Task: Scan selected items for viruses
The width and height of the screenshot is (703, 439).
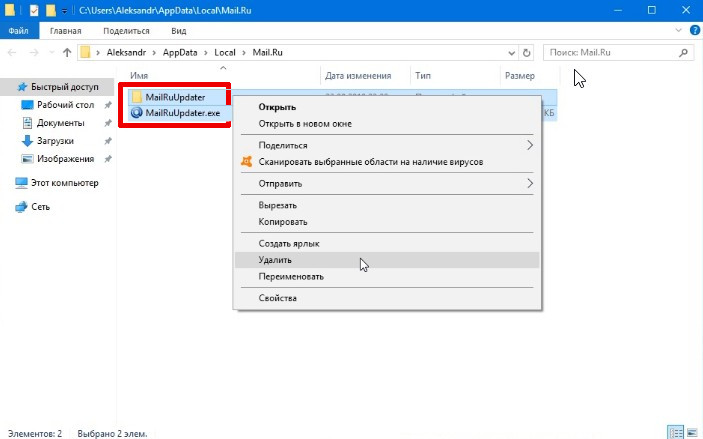Action: coord(387,162)
